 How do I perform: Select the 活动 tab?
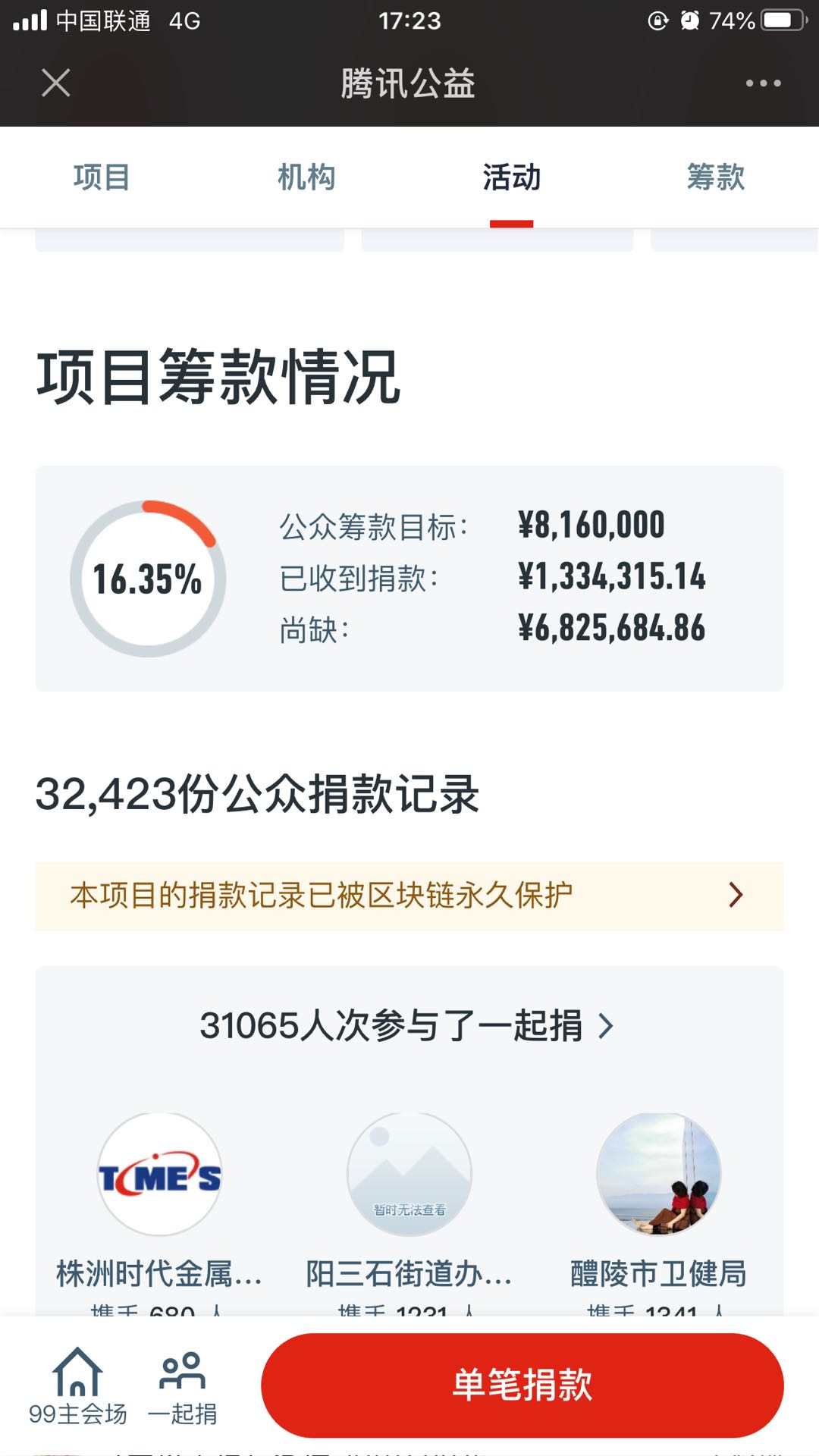(x=511, y=177)
